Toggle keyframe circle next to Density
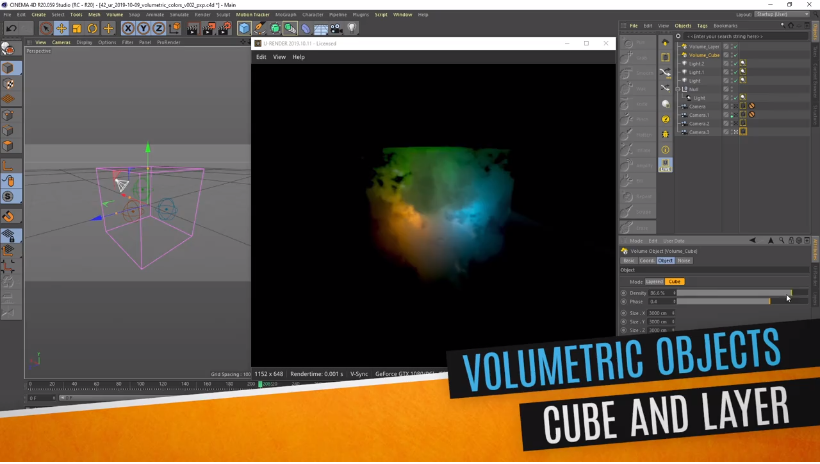820x464 pixels. [x=623, y=293]
